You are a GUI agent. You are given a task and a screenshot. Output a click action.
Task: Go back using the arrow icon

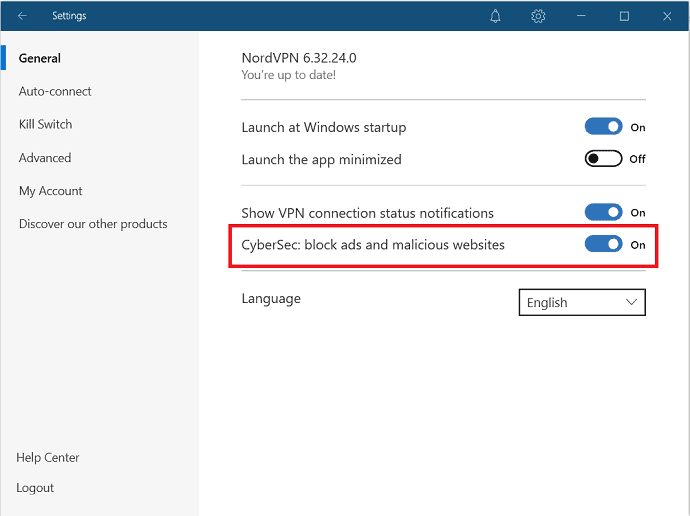pos(22,16)
